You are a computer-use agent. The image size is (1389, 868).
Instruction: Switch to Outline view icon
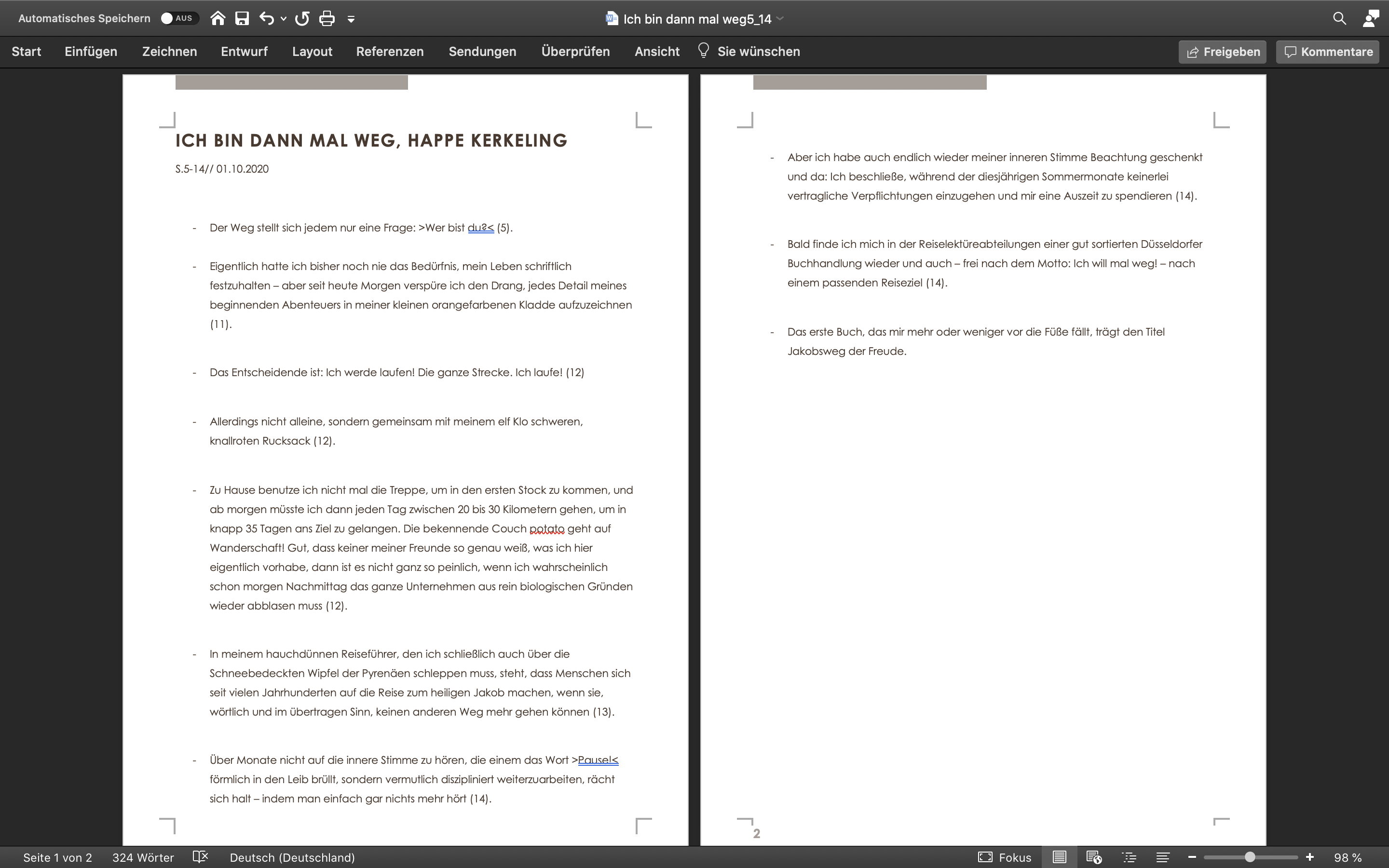click(x=1129, y=857)
